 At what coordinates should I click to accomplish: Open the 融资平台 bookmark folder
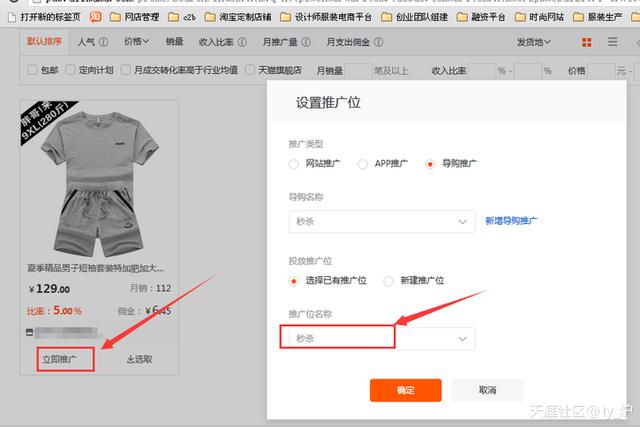(x=481, y=17)
